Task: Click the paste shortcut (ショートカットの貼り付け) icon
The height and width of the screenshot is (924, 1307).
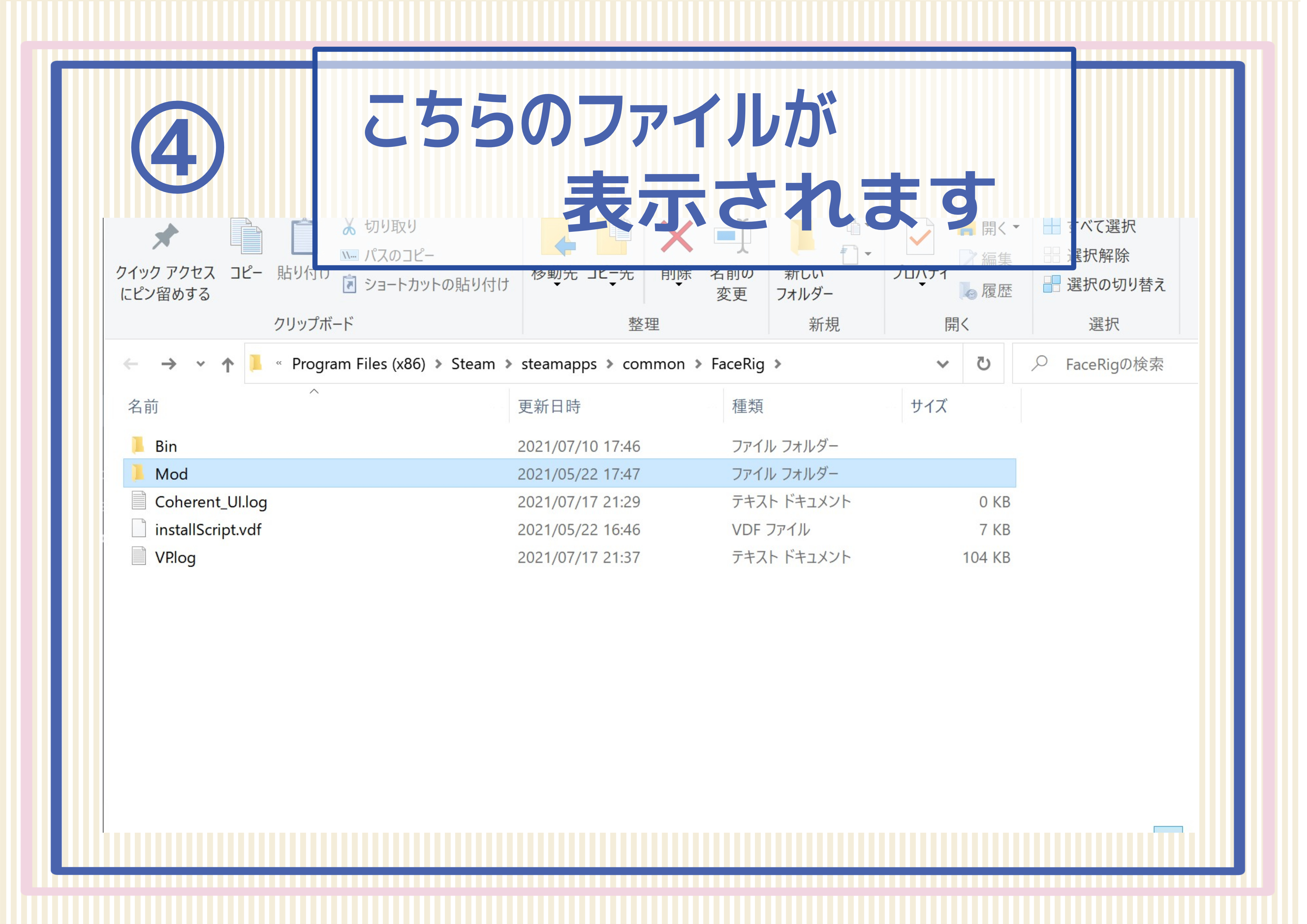Action: click(349, 285)
